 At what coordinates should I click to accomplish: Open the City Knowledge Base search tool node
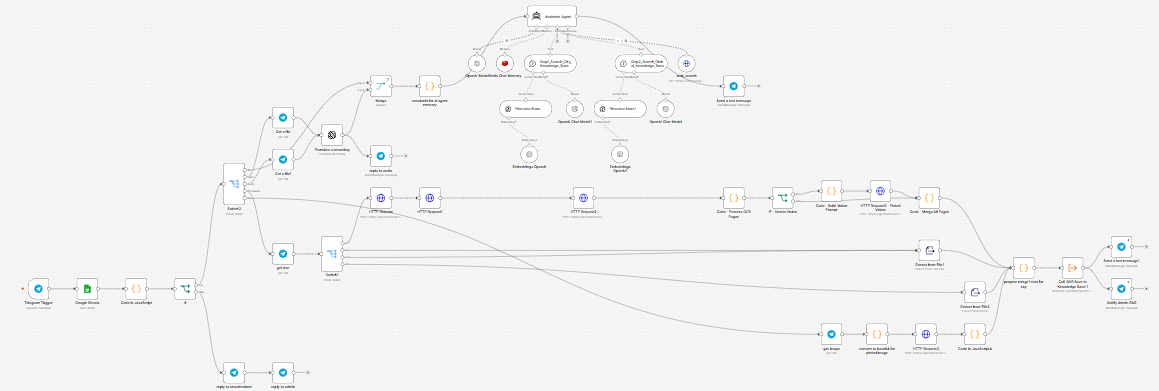(551, 64)
